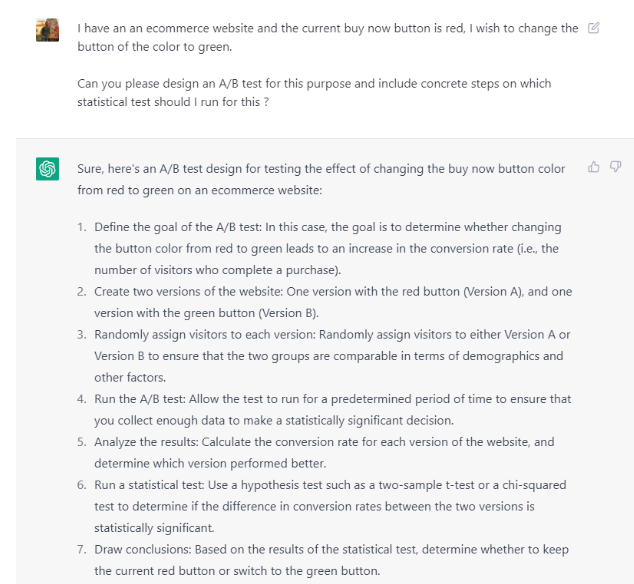Click the thumbs up feedback icon

coord(594,167)
